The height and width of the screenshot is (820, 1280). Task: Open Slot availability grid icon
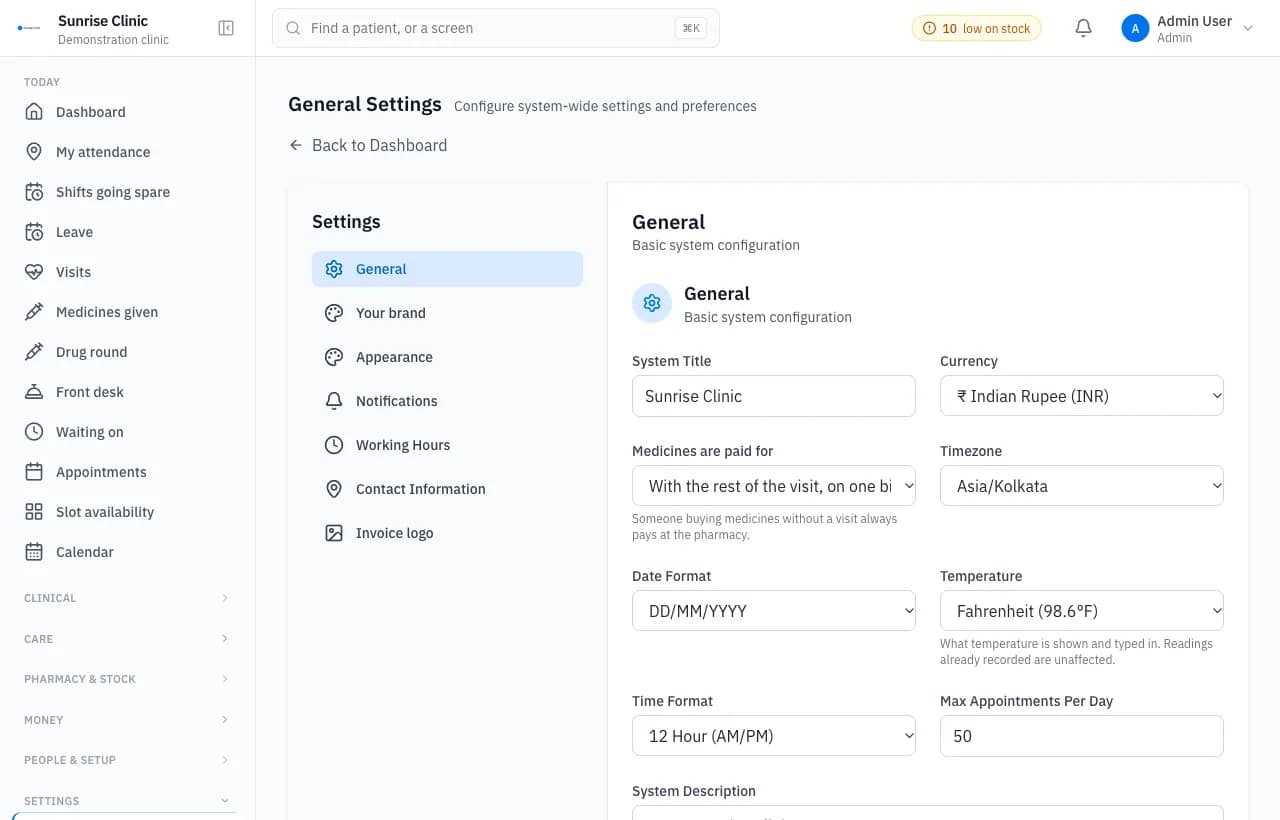pyautogui.click(x=34, y=512)
